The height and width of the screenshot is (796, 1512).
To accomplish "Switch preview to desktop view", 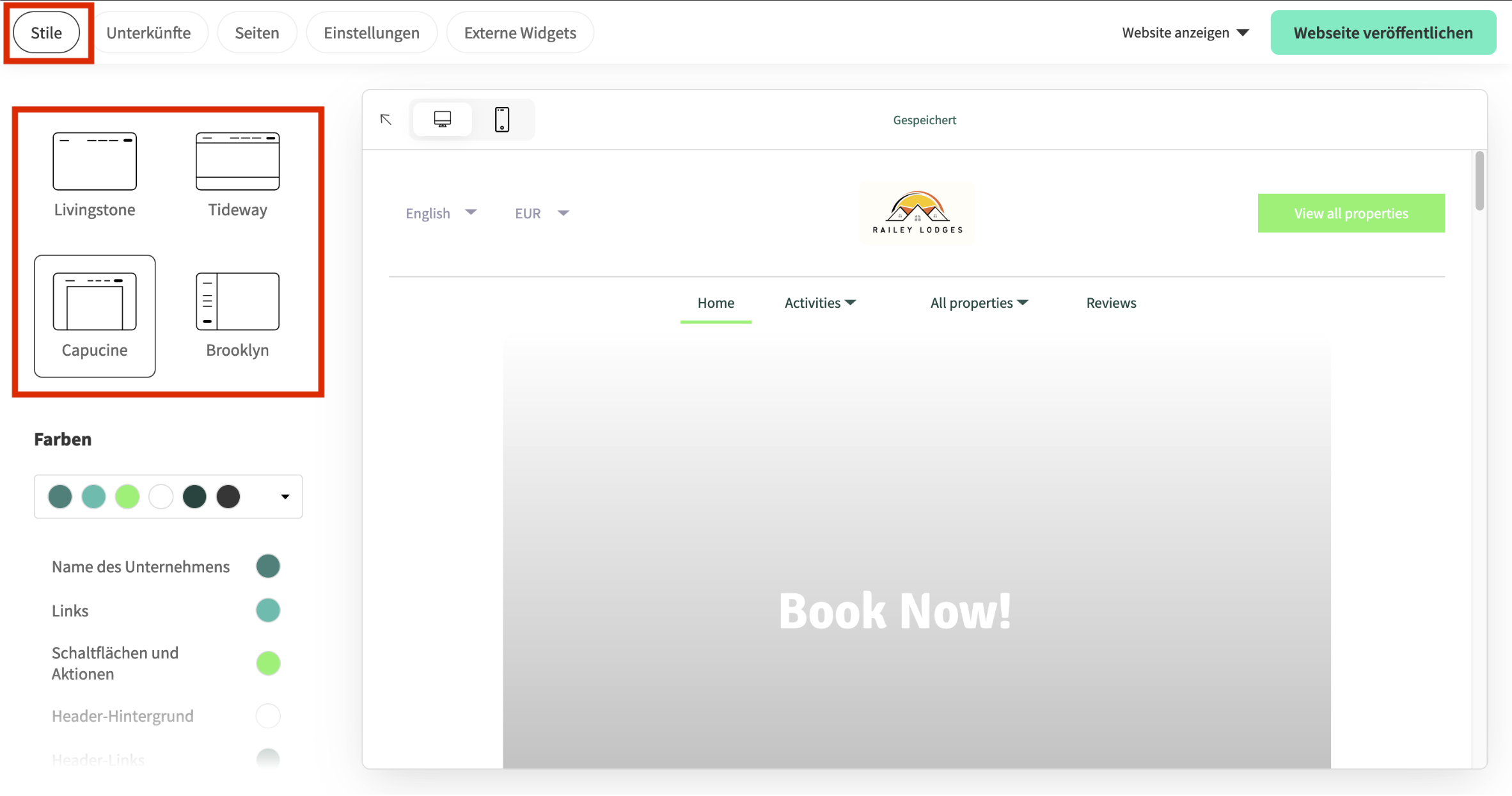I will coord(442,119).
